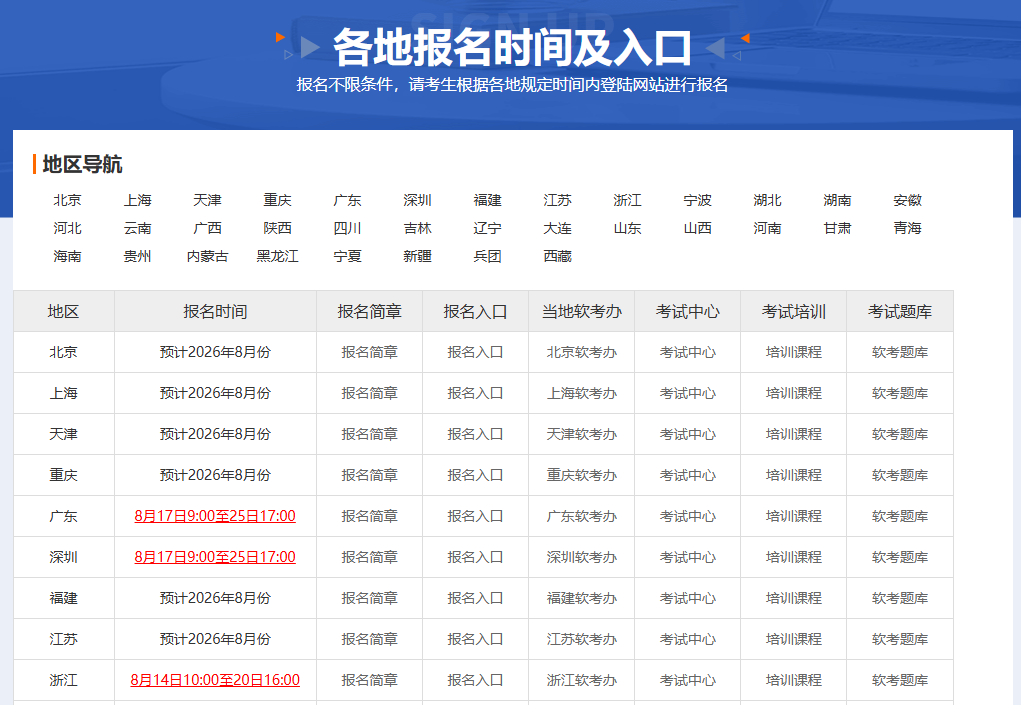Navigate to 山东 region
Screen dimensions: 1021x705
[x=627, y=228]
